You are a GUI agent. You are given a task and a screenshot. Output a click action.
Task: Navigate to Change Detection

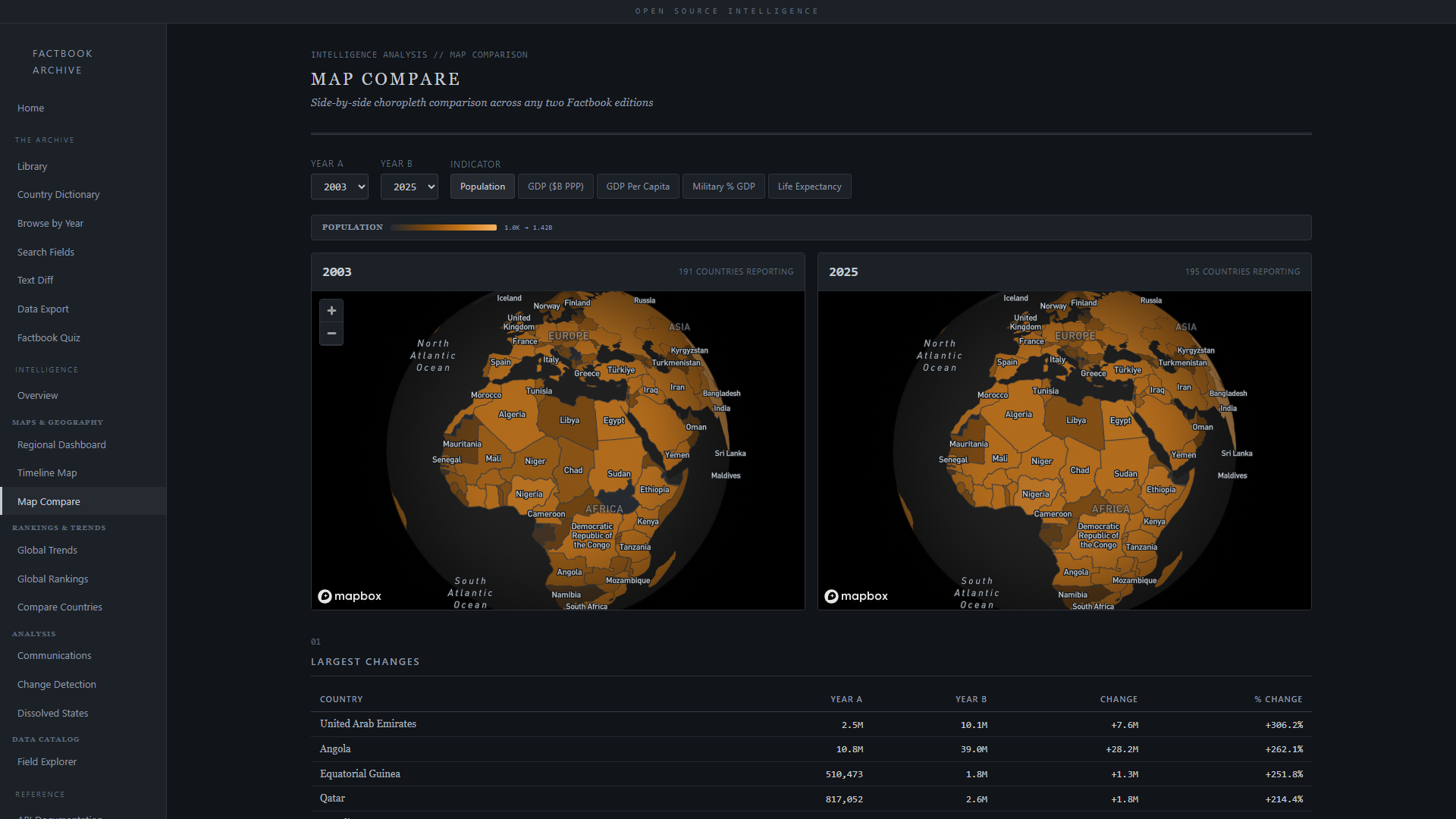click(57, 685)
